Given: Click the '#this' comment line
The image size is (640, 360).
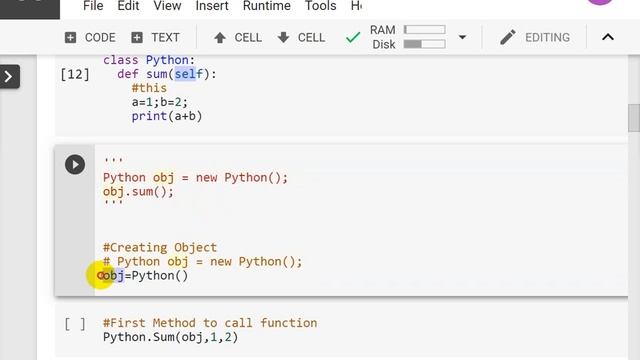Looking at the screenshot, I should tap(149, 88).
